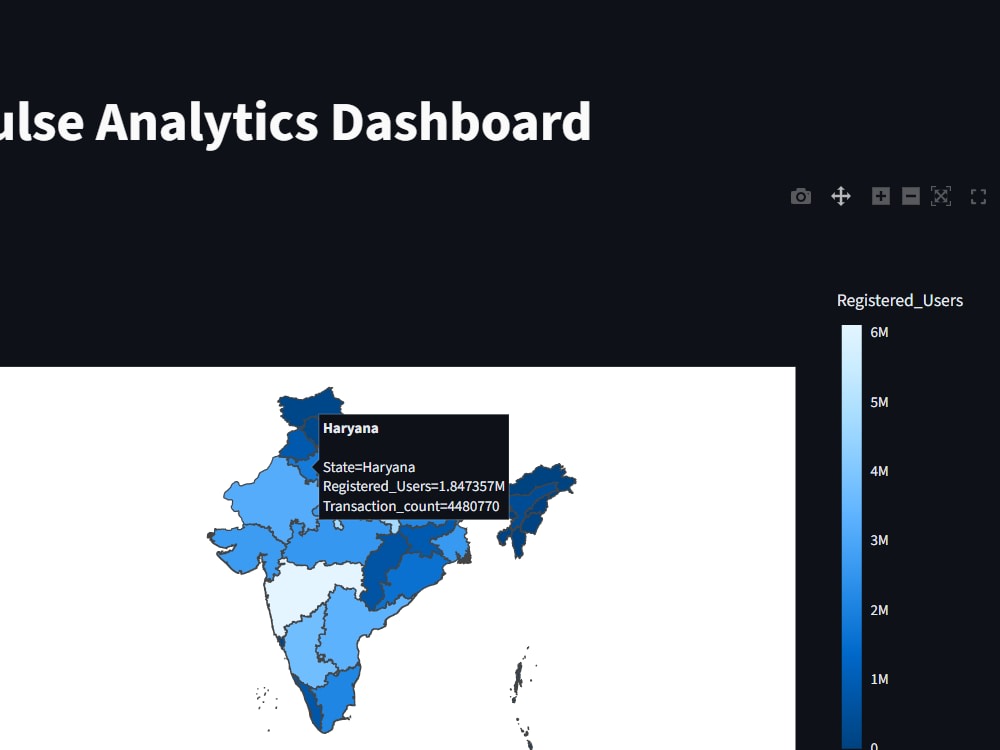Reset the map view icon
Screen dimensions: 1000x750
tap(941, 196)
